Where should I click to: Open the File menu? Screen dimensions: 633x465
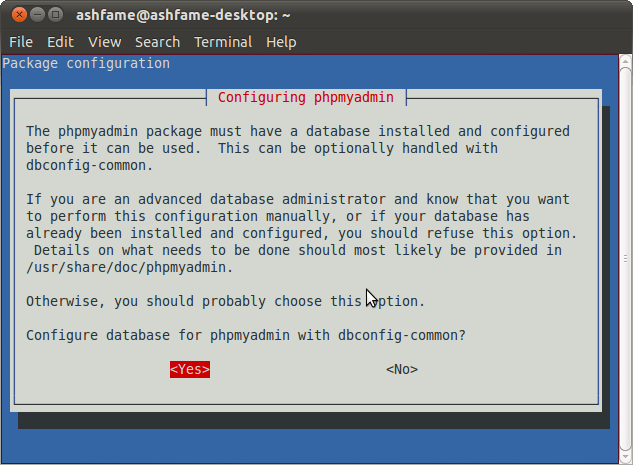click(x=21, y=42)
